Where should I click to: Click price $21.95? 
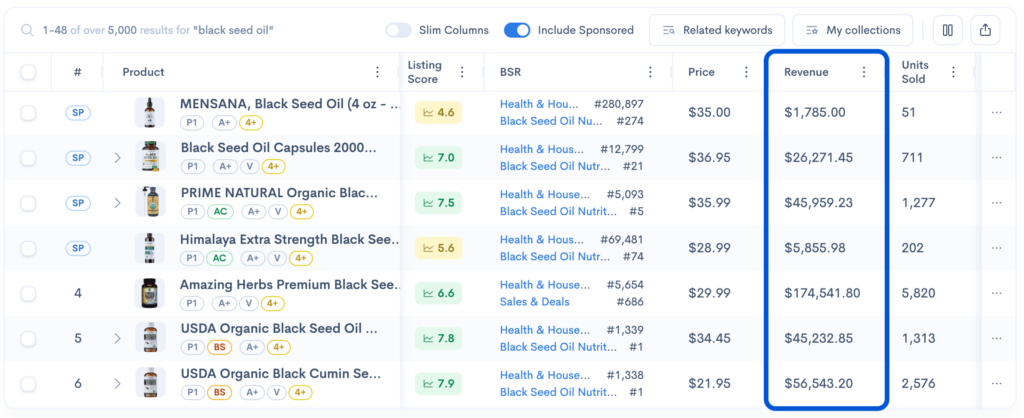(709, 383)
